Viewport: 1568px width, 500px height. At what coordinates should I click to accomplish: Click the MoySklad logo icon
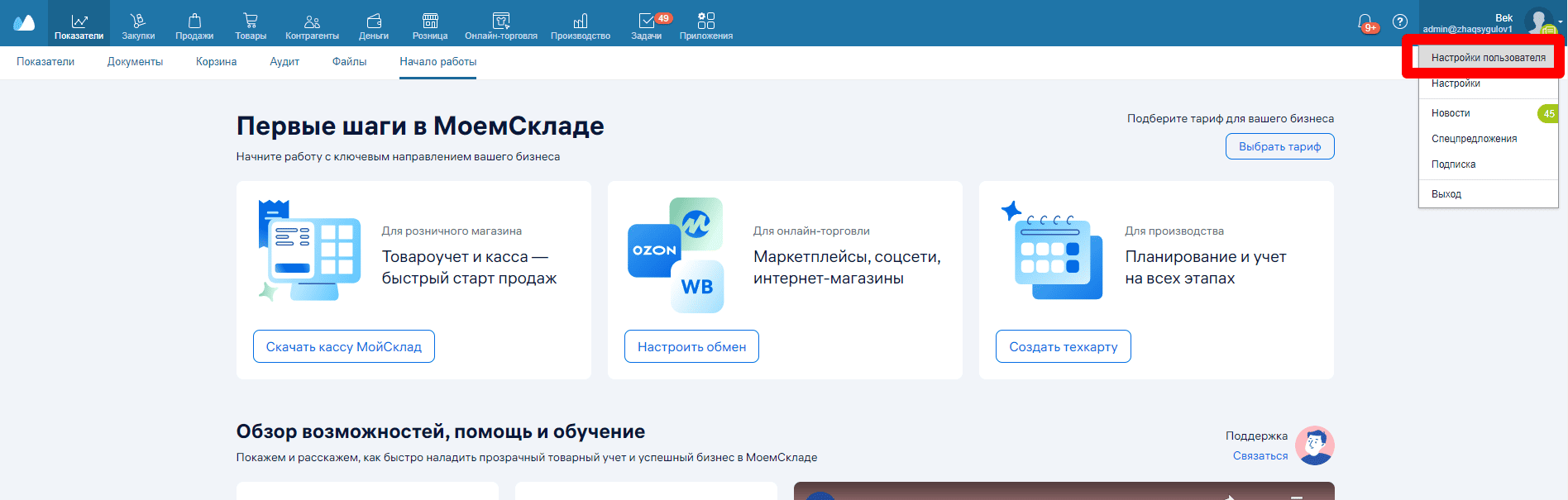pyautogui.click(x=24, y=23)
